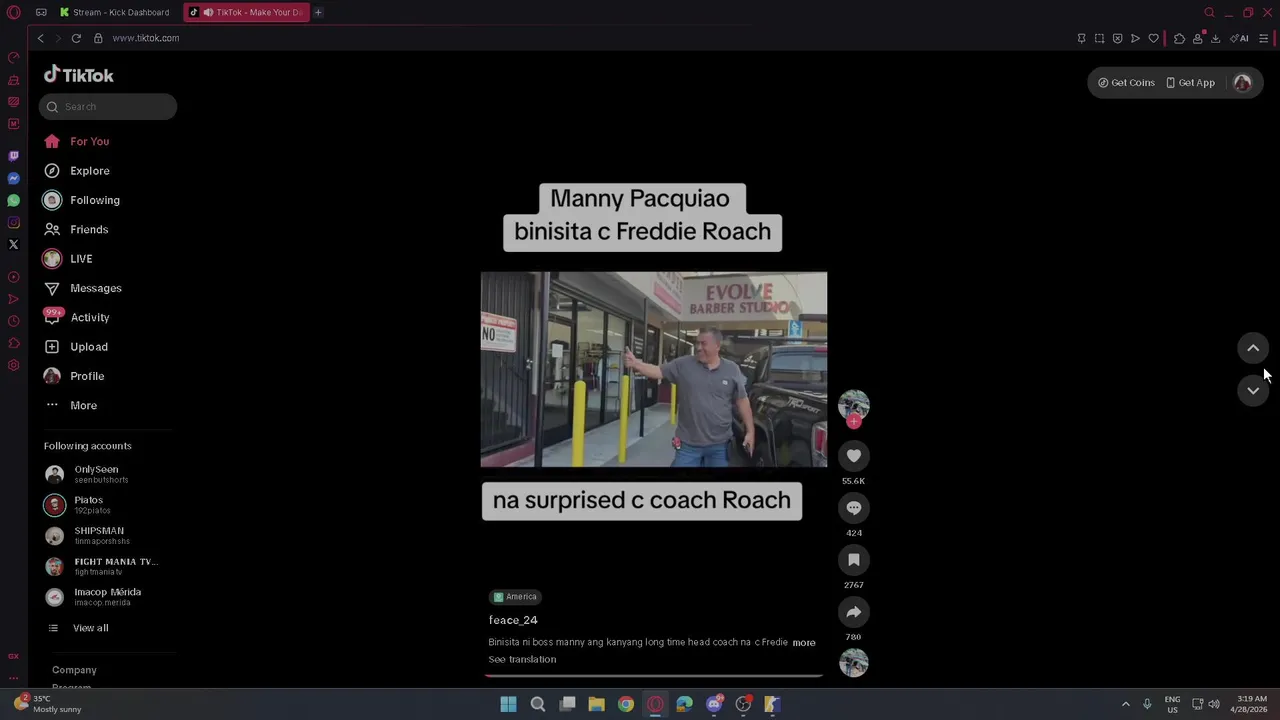Screen dimensions: 1280x720
Task: Go to the next video with down chevron
Action: tap(1253, 391)
